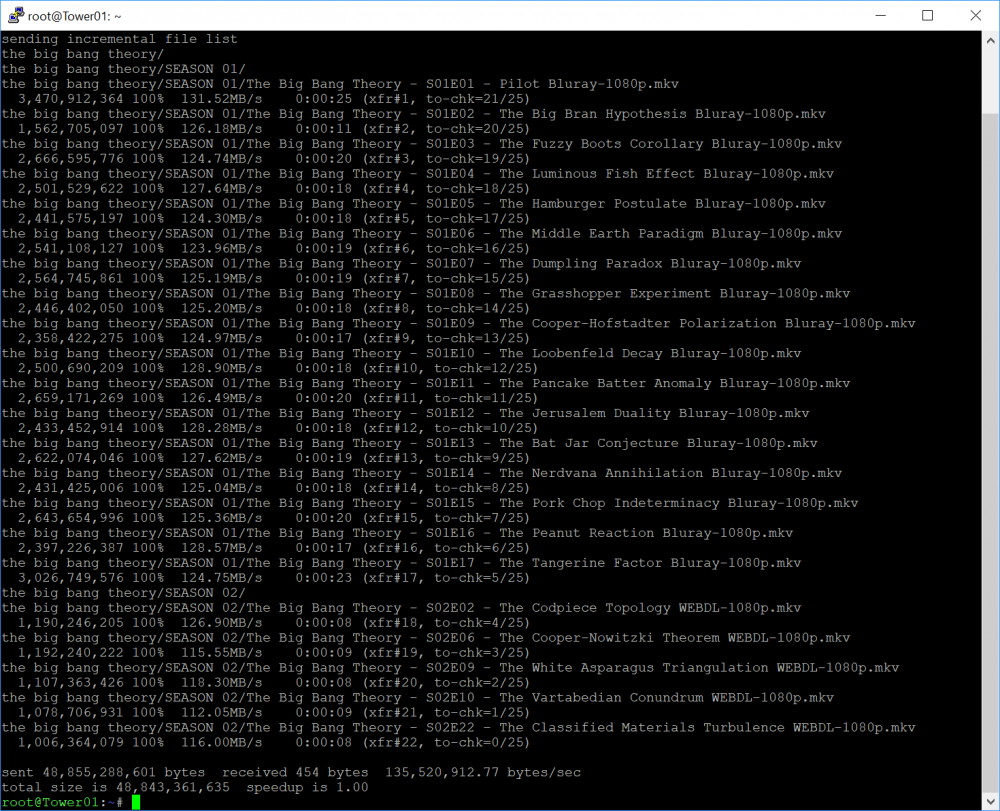Viewport: 1000px width, 811px height.
Task: Click the S01E11 Pancake Batter Anomaly line
Action: [x=425, y=384]
